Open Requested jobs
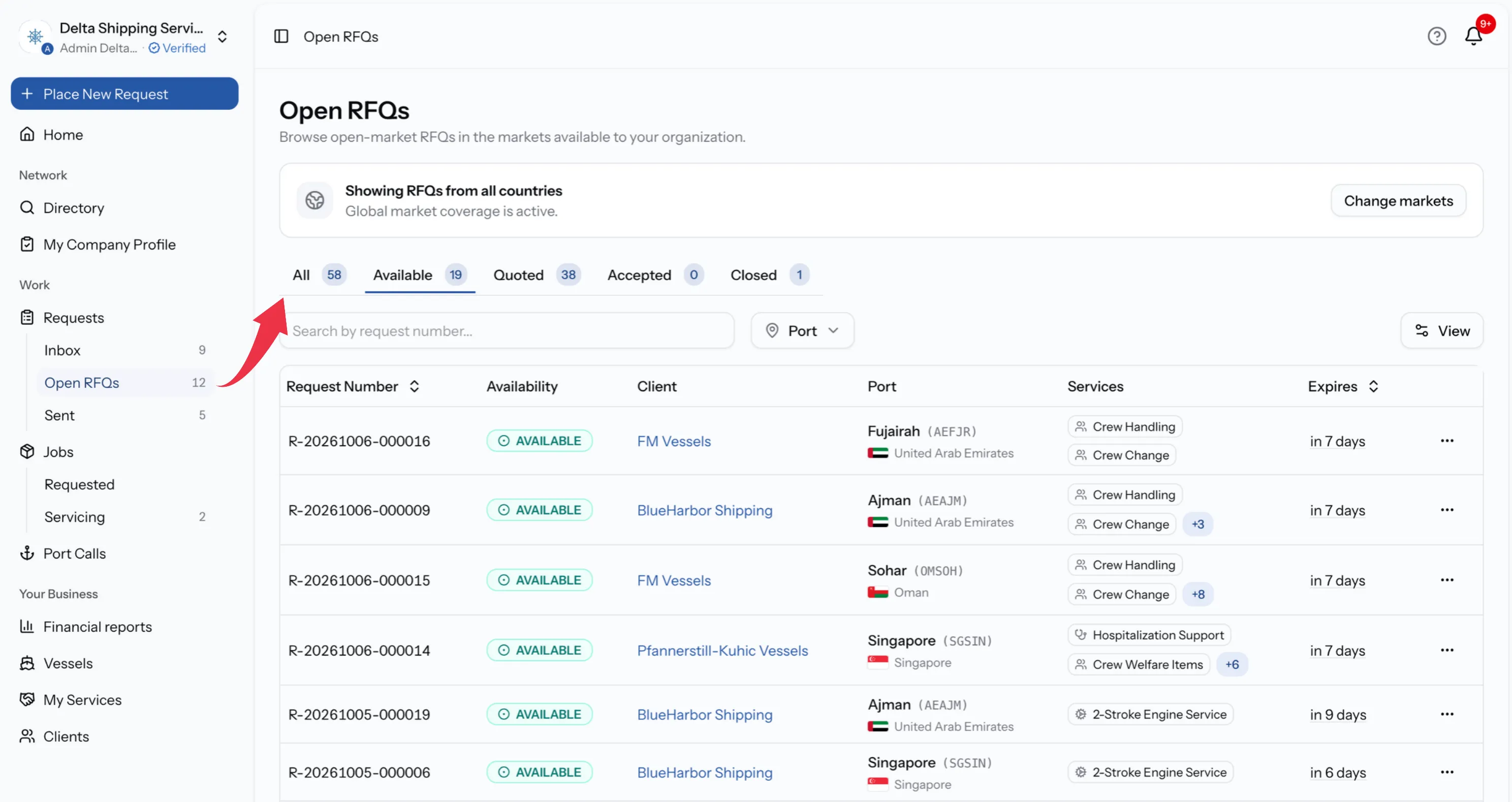Screen dimensions: 1512x802 click(x=124, y=484)
